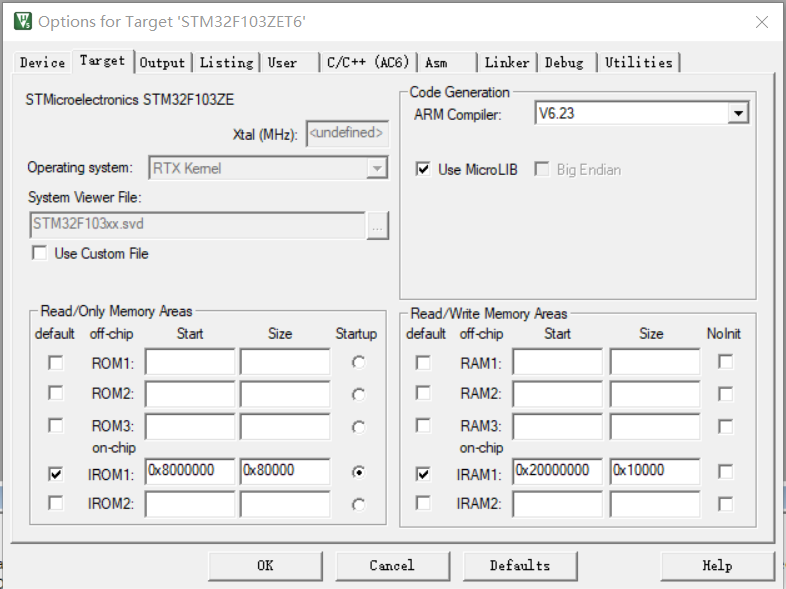The width and height of the screenshot is (786, 589).
Task: Go to the Listing tab
Action: pos(227,63)
